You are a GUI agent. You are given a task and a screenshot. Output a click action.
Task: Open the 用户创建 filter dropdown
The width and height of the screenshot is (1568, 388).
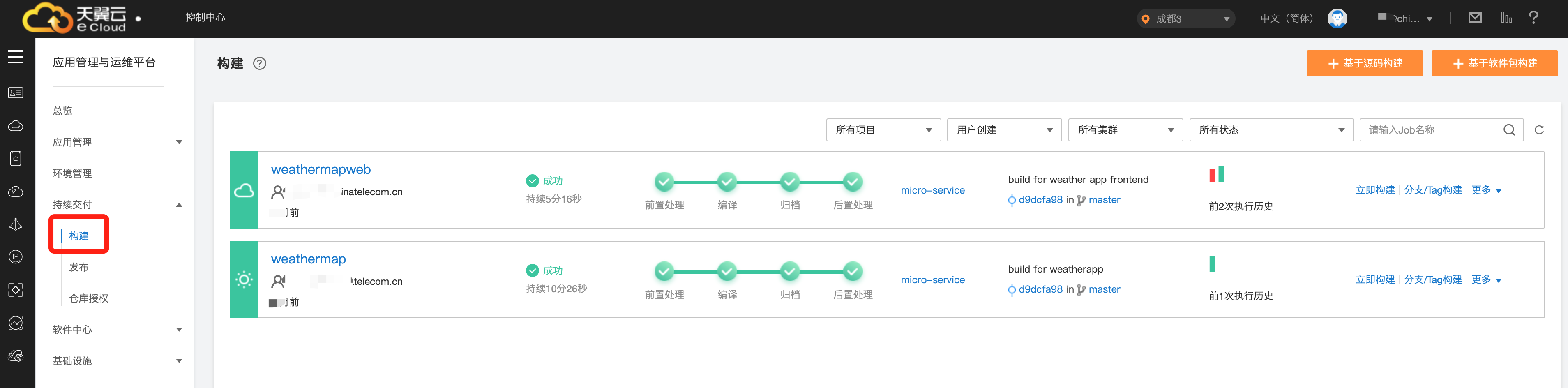[1004, 130]
